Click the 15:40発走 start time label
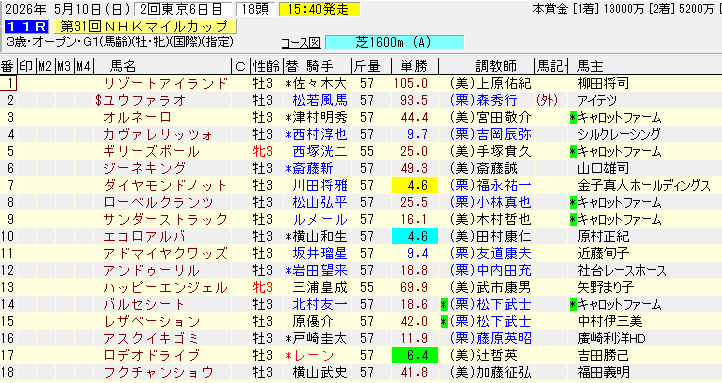Viewport: 722px width, 383px height. click(320, 9)
